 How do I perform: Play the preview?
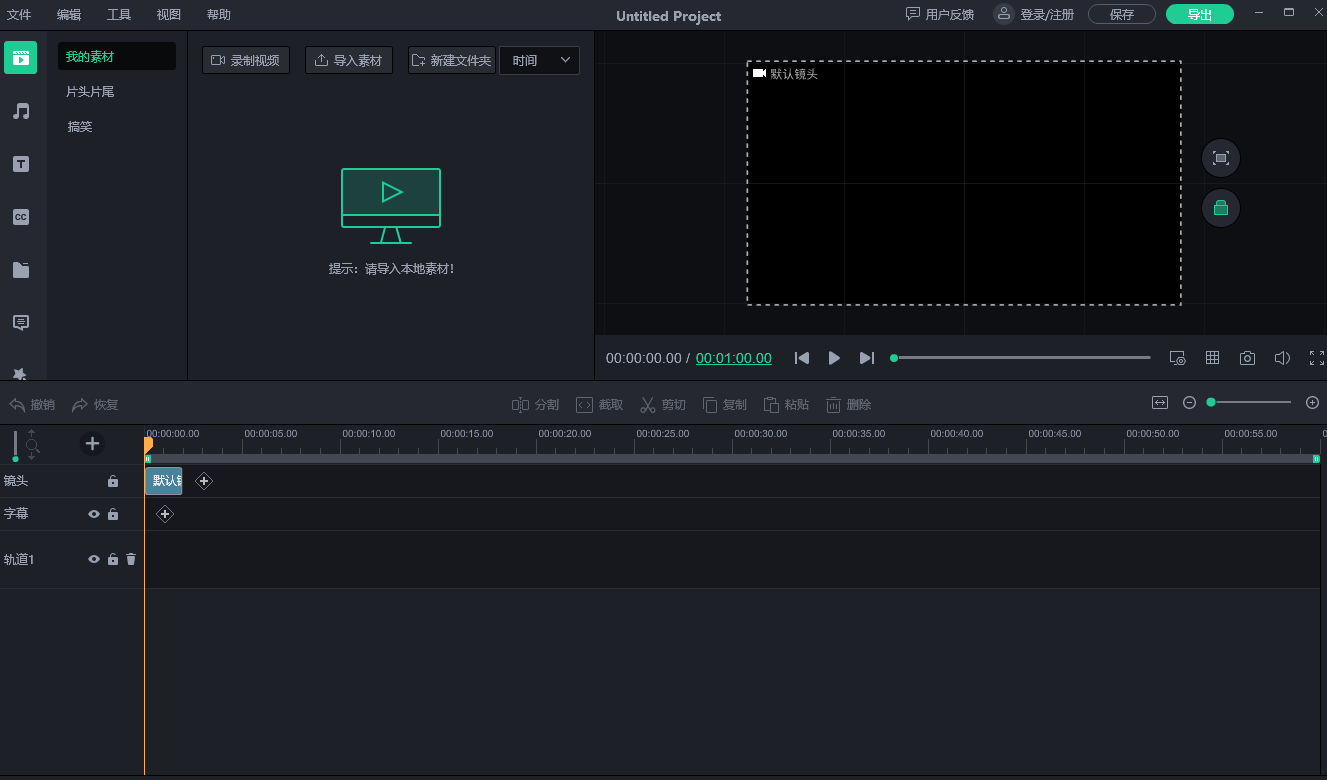pyautogui.click(x=834, y=358)
